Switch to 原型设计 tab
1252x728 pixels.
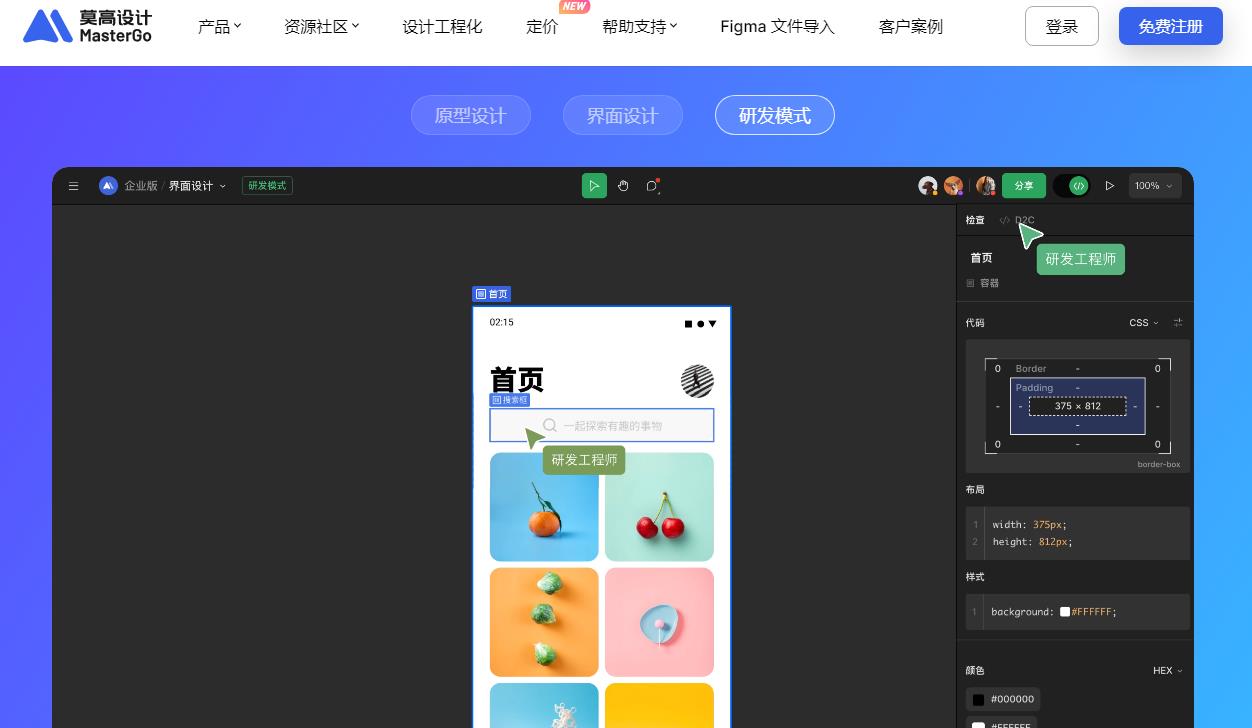[471, 115]
